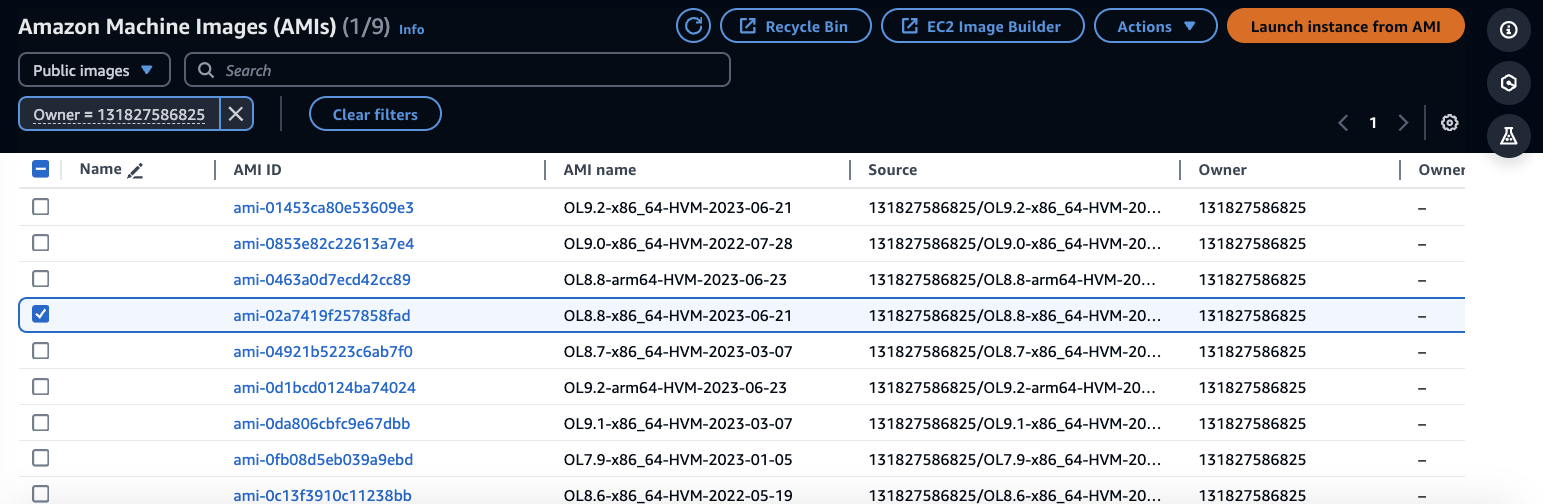Click AMI name OL8.8-x86_64-HVM-2023-06-21
This screenshot has width=1543, height=504.
(x=678, y=316)
